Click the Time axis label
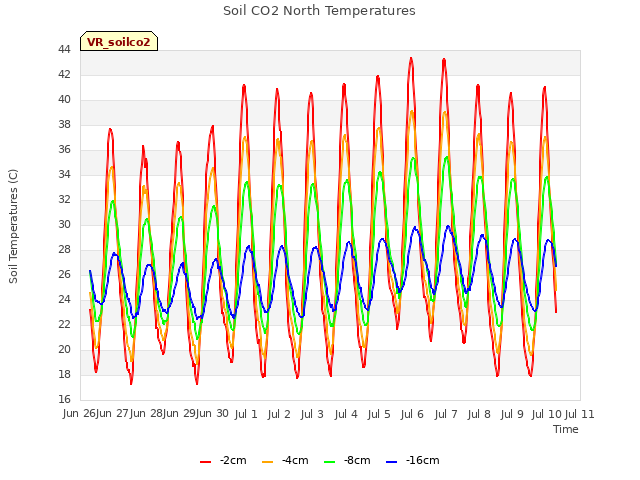Image resolution: width=640 pixels, height=480 pixels. (566, 429)
